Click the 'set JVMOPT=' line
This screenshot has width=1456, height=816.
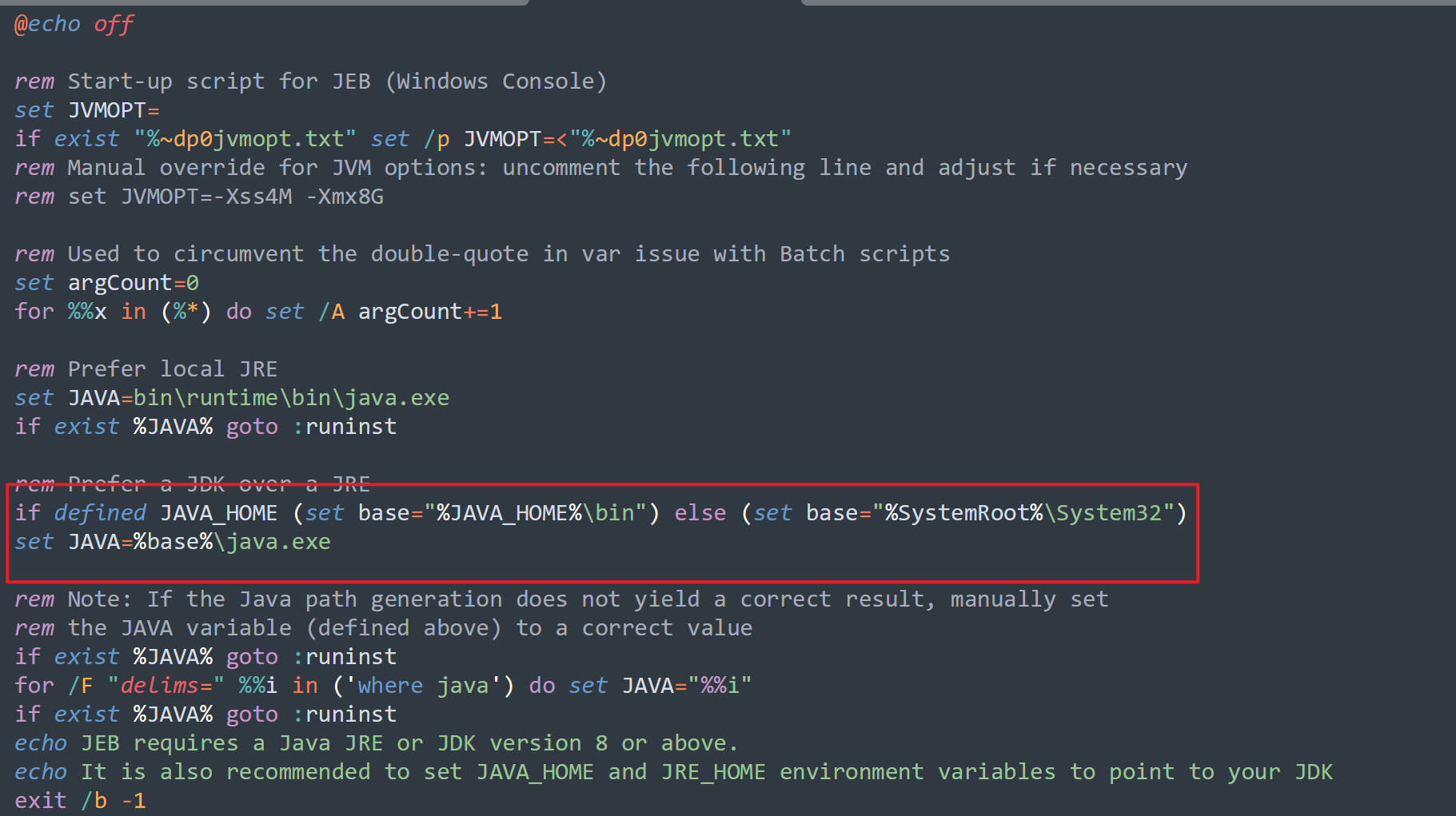pos(87,110)
